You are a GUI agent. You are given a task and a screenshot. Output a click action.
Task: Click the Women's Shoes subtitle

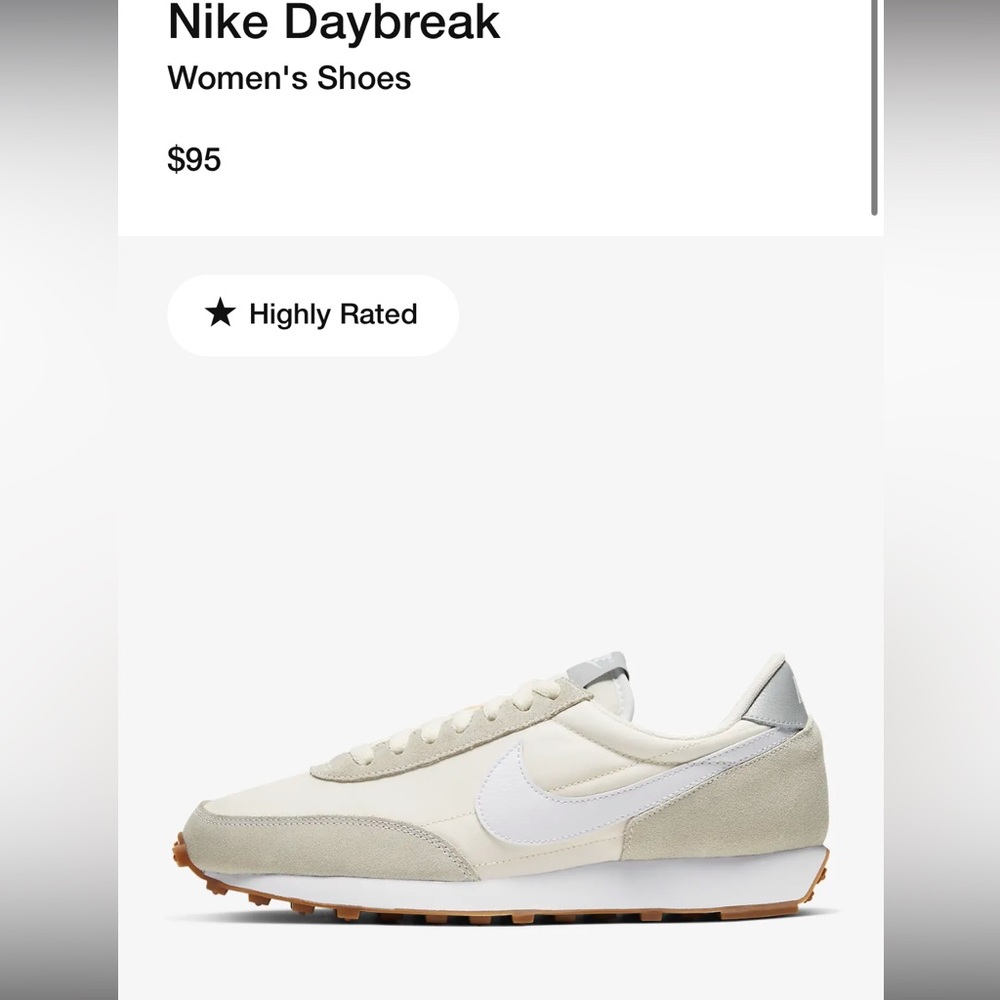[288, 78]
